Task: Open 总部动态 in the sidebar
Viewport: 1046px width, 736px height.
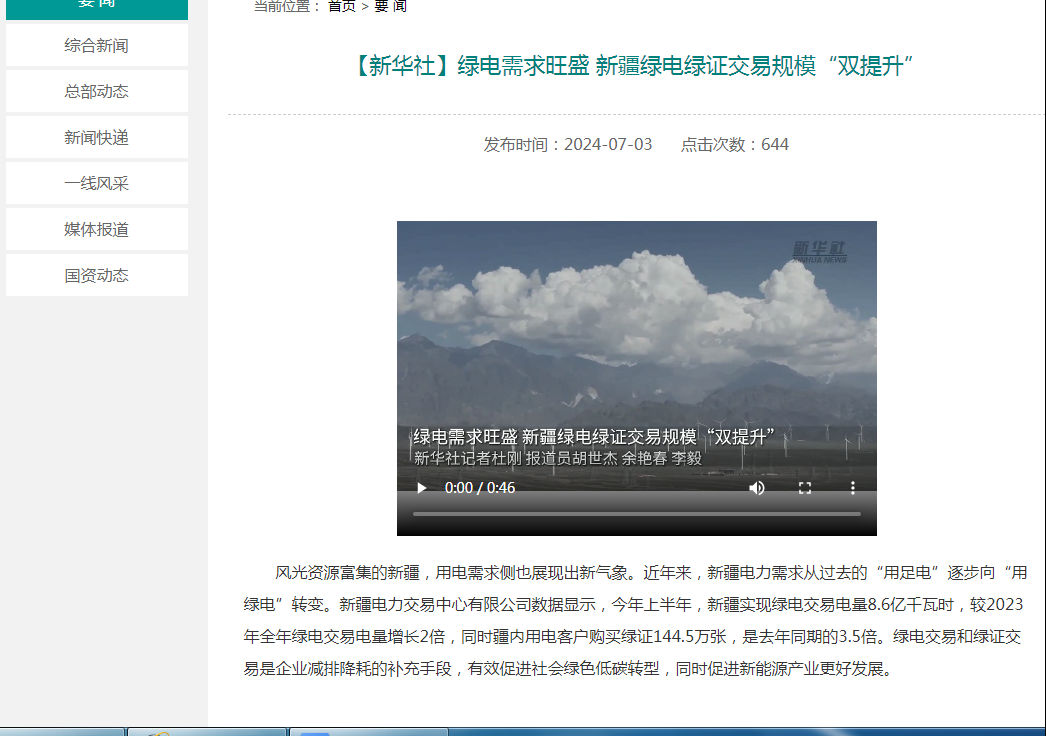Action: [x=97, y=91]
